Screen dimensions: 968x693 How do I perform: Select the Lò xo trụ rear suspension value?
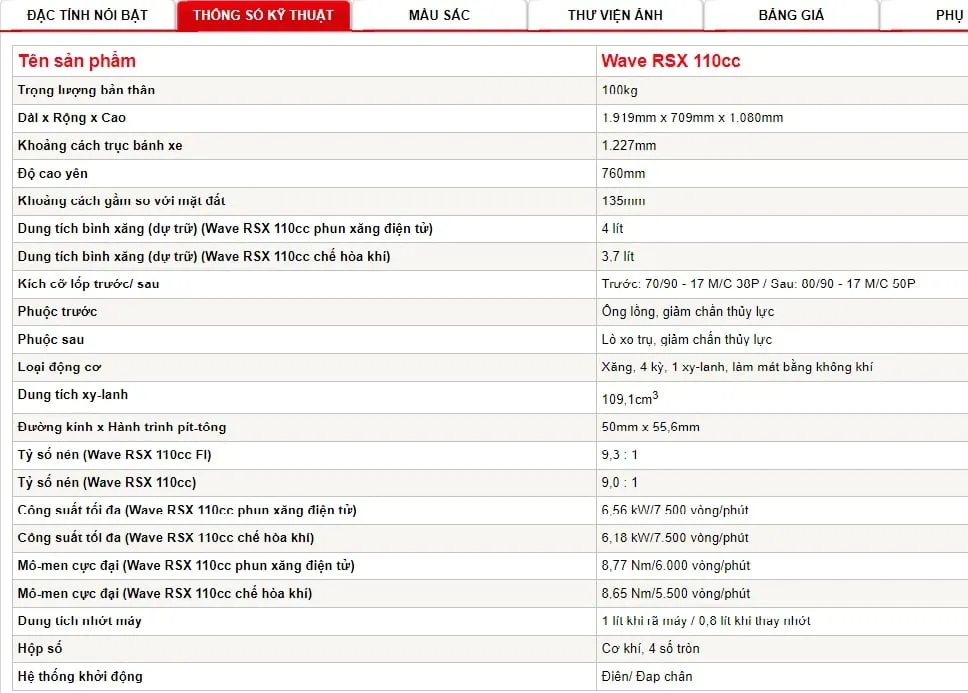coord(686,340)
